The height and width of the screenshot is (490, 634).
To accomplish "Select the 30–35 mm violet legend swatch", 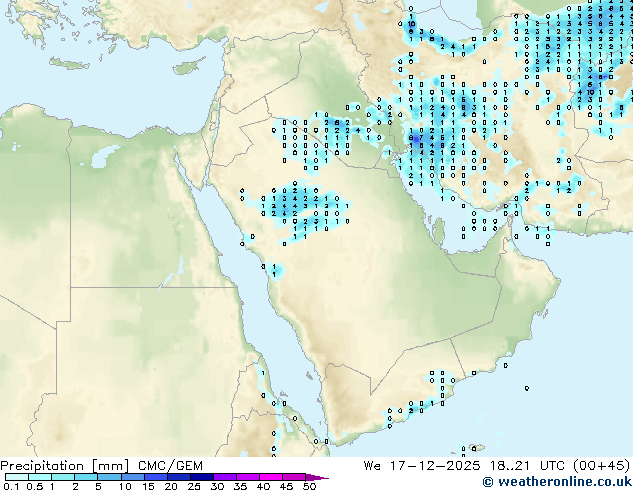I will click(225, 477).
